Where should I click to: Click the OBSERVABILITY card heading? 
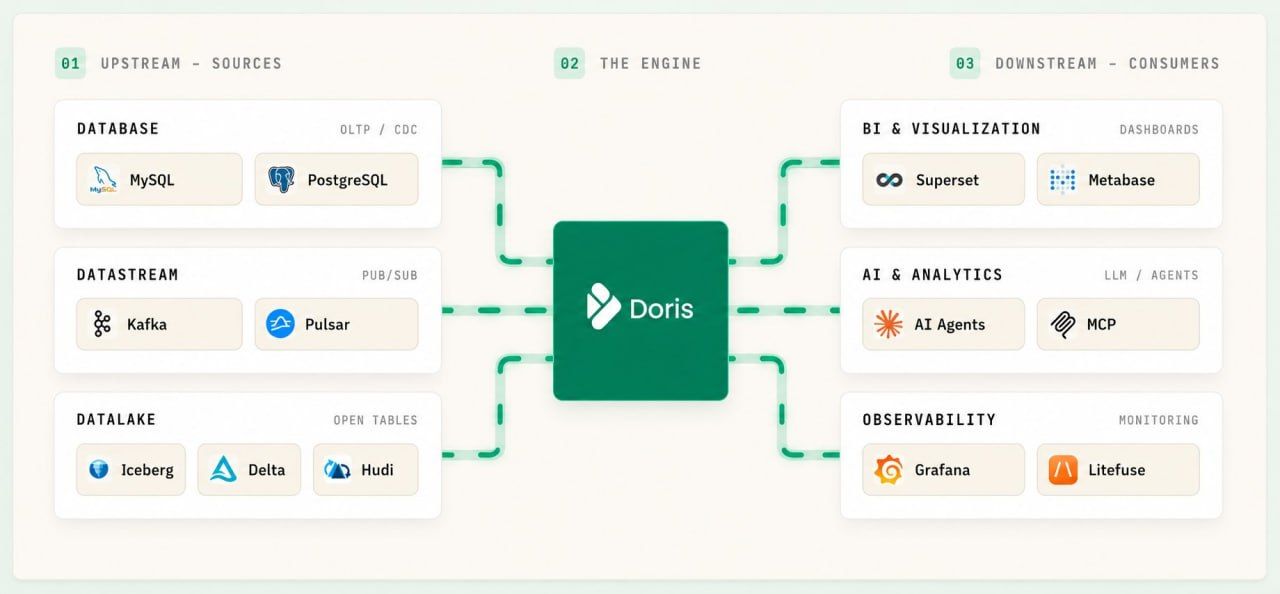[929, 419]
